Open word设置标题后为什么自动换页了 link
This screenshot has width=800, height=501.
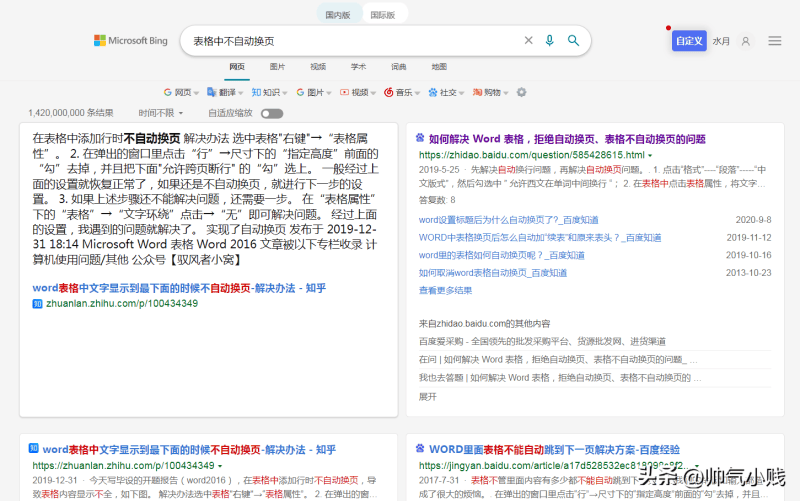click(509, 220)
